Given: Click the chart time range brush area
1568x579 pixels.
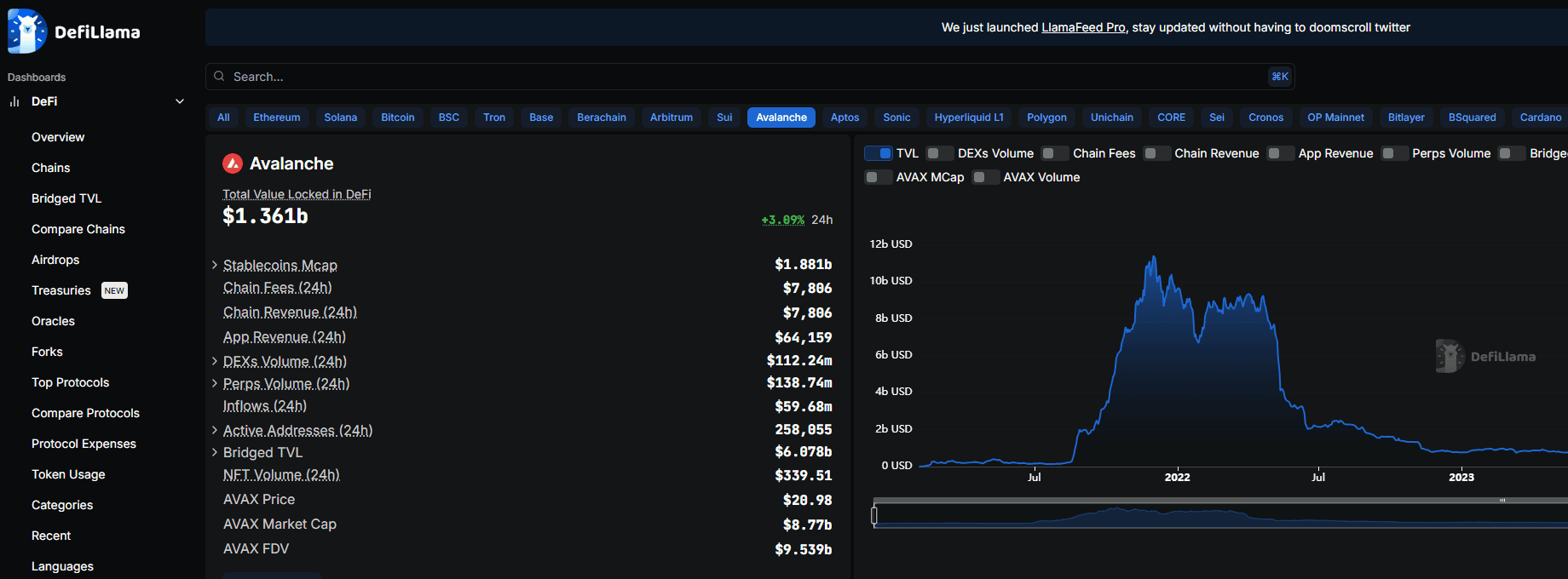Looking at the screenshot, I should (x=1221, y=515).
